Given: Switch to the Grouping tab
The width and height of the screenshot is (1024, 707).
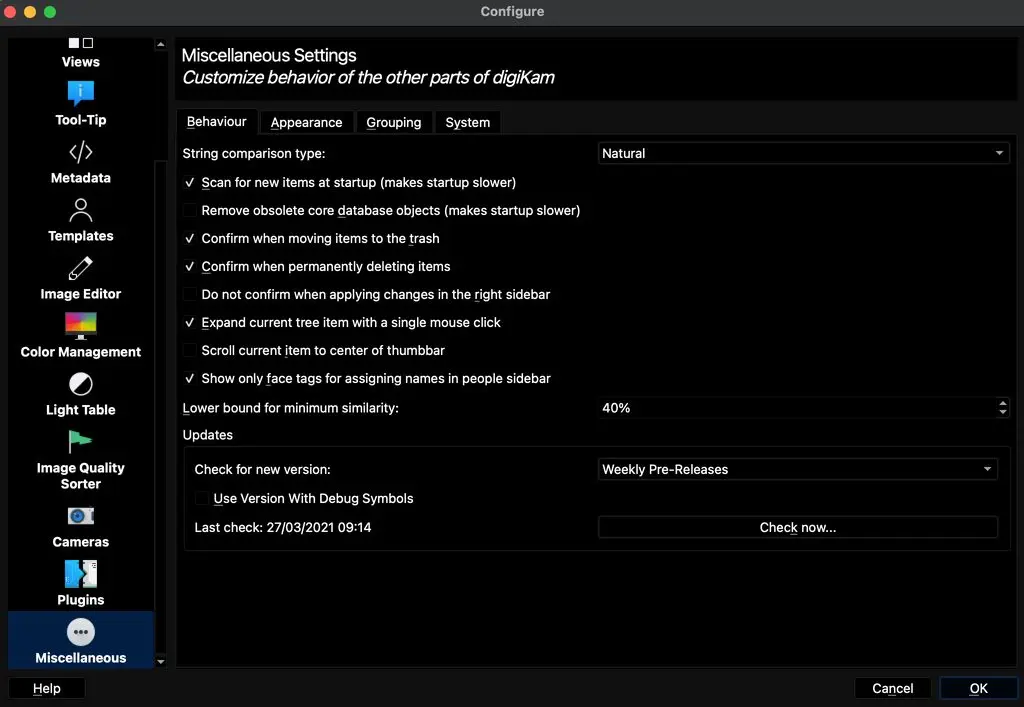Looking at the screenshot, I should [393, 122].
